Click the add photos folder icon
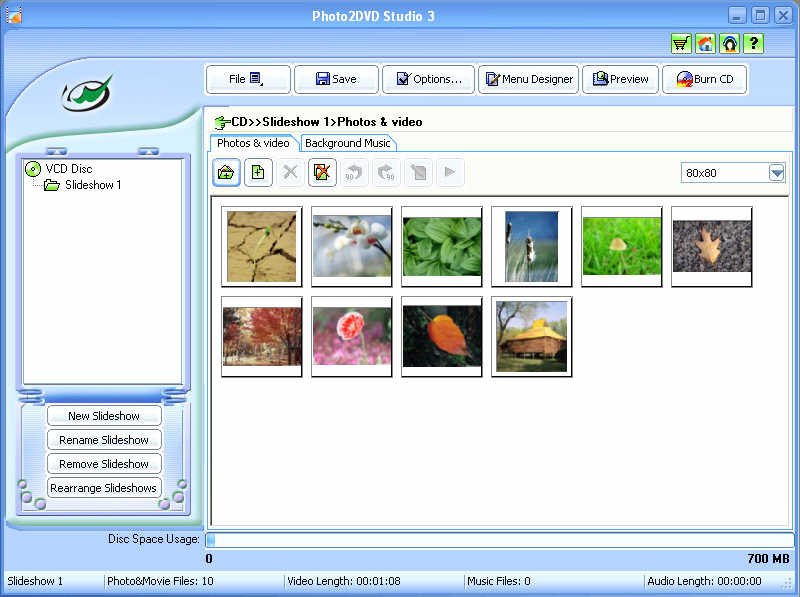The width and height of the screenshot is (800, 597). [x=226, y=172]
